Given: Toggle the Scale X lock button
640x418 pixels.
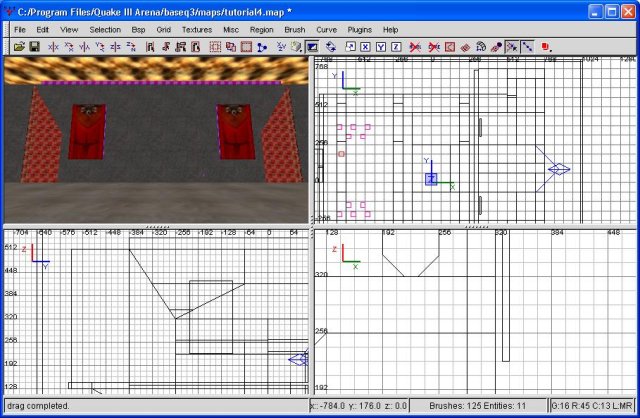Looking at the screenshot, I should coord(365,47).
